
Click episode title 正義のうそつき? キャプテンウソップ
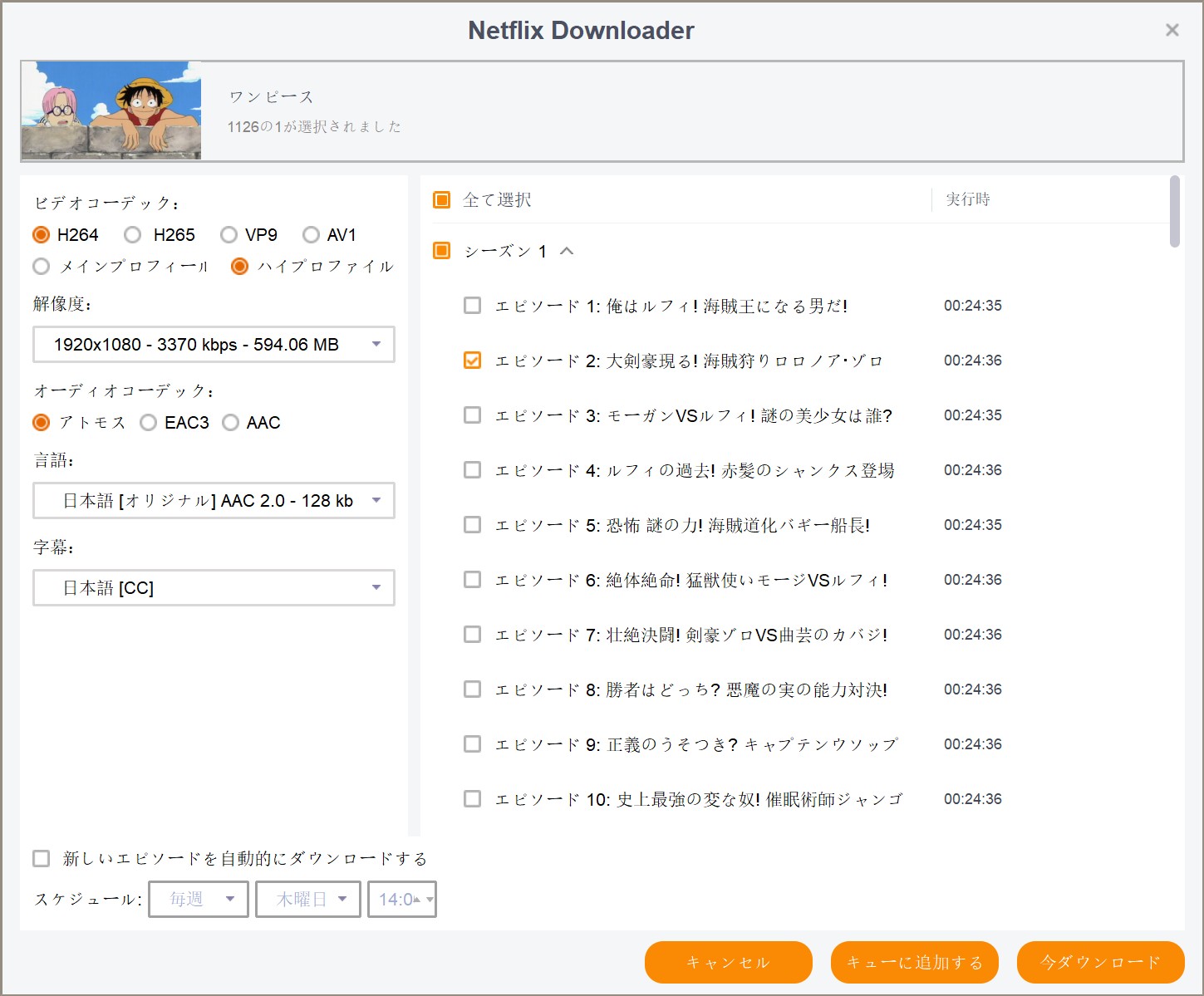point(753,744)
